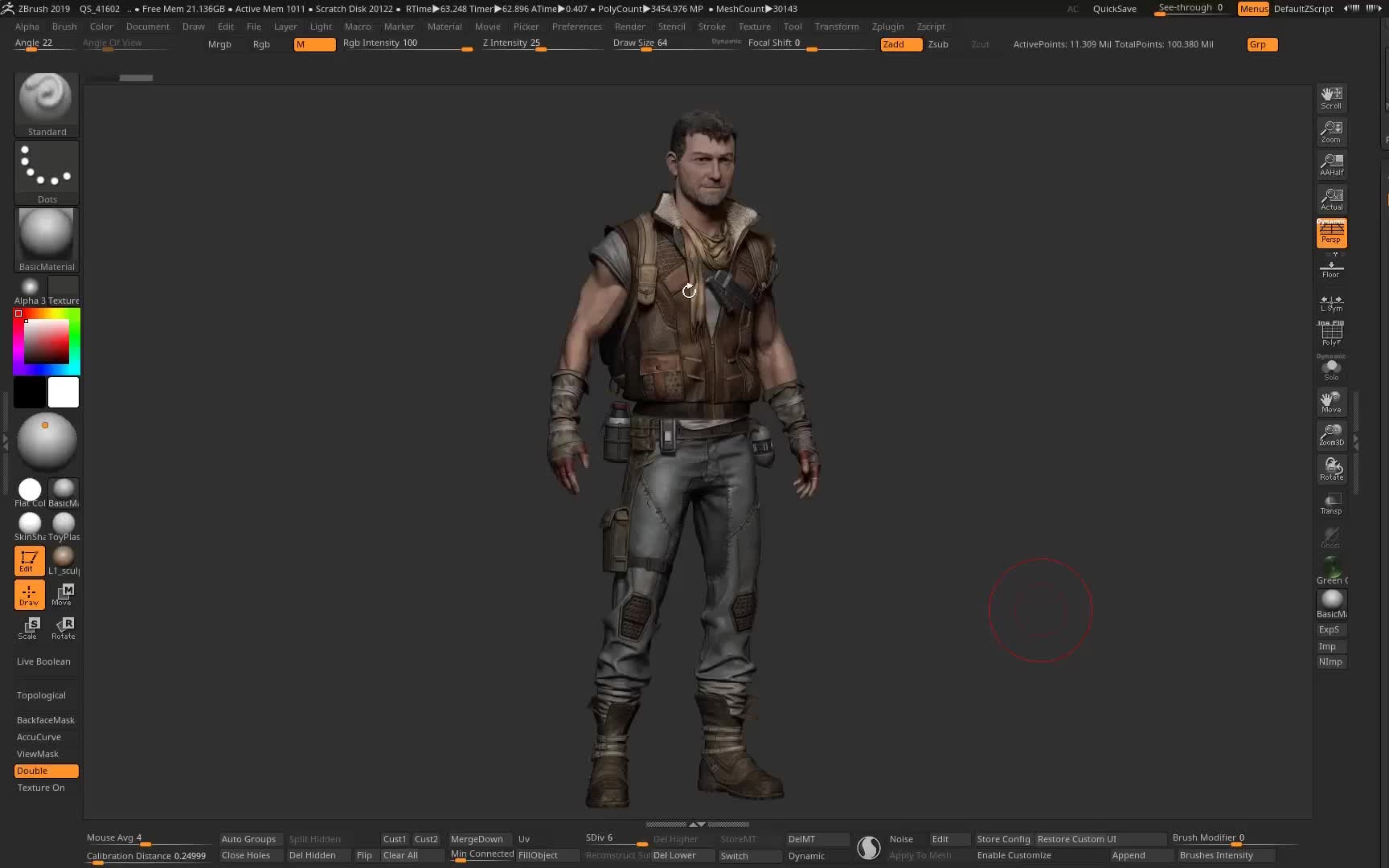Click the Live Boolean button

47,661
